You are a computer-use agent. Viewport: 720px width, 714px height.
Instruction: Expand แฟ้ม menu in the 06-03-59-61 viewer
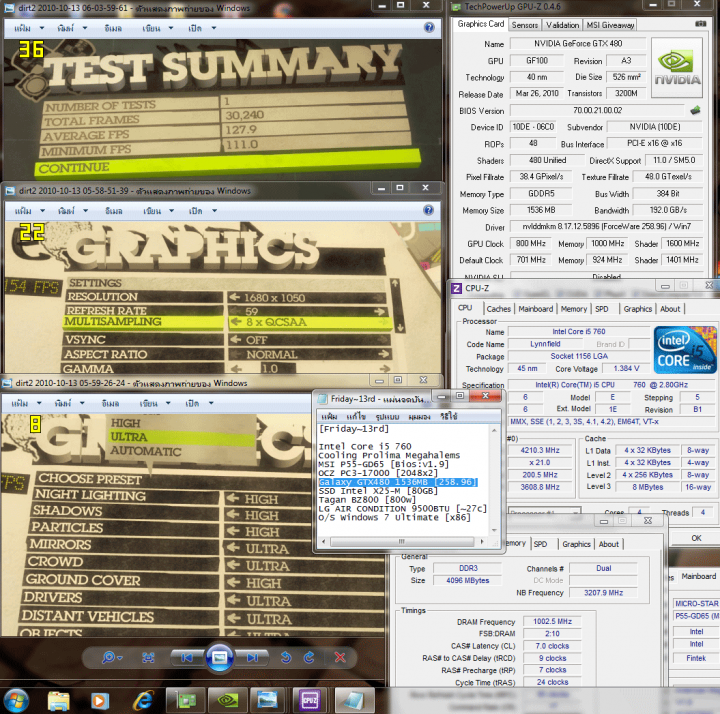click(29, 28)
